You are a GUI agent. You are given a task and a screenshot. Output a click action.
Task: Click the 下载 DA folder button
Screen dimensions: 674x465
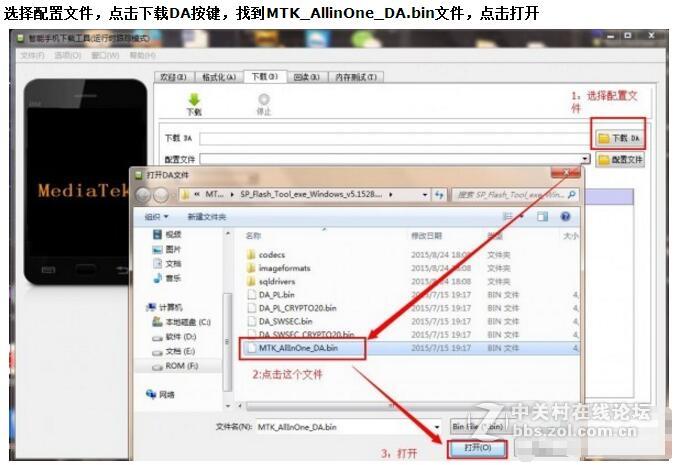tap(619, 138)
